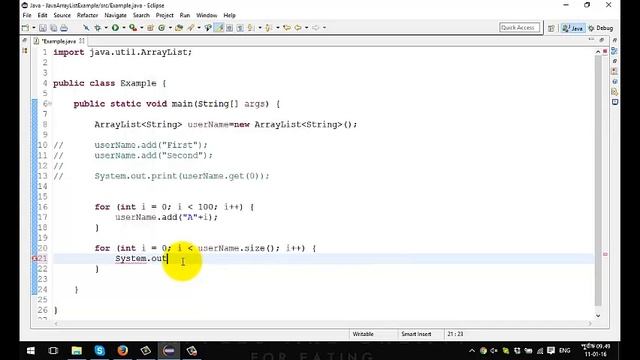Toggle Show Whitespace Characters icon
The image size is (640, 360).
coord(240,28)
